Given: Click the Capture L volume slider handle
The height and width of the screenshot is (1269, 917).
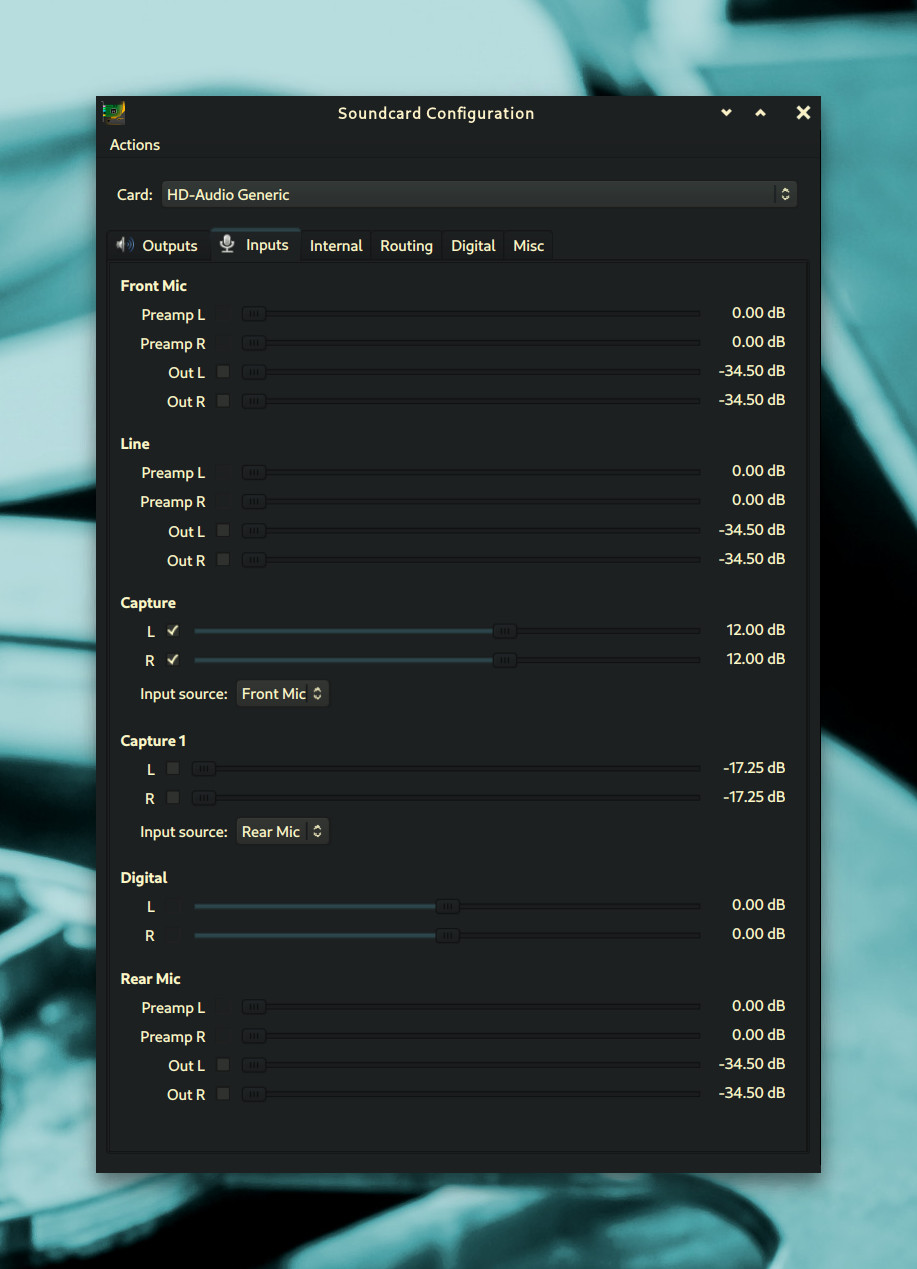Looking at the screenshot, I should click(505, 631).
